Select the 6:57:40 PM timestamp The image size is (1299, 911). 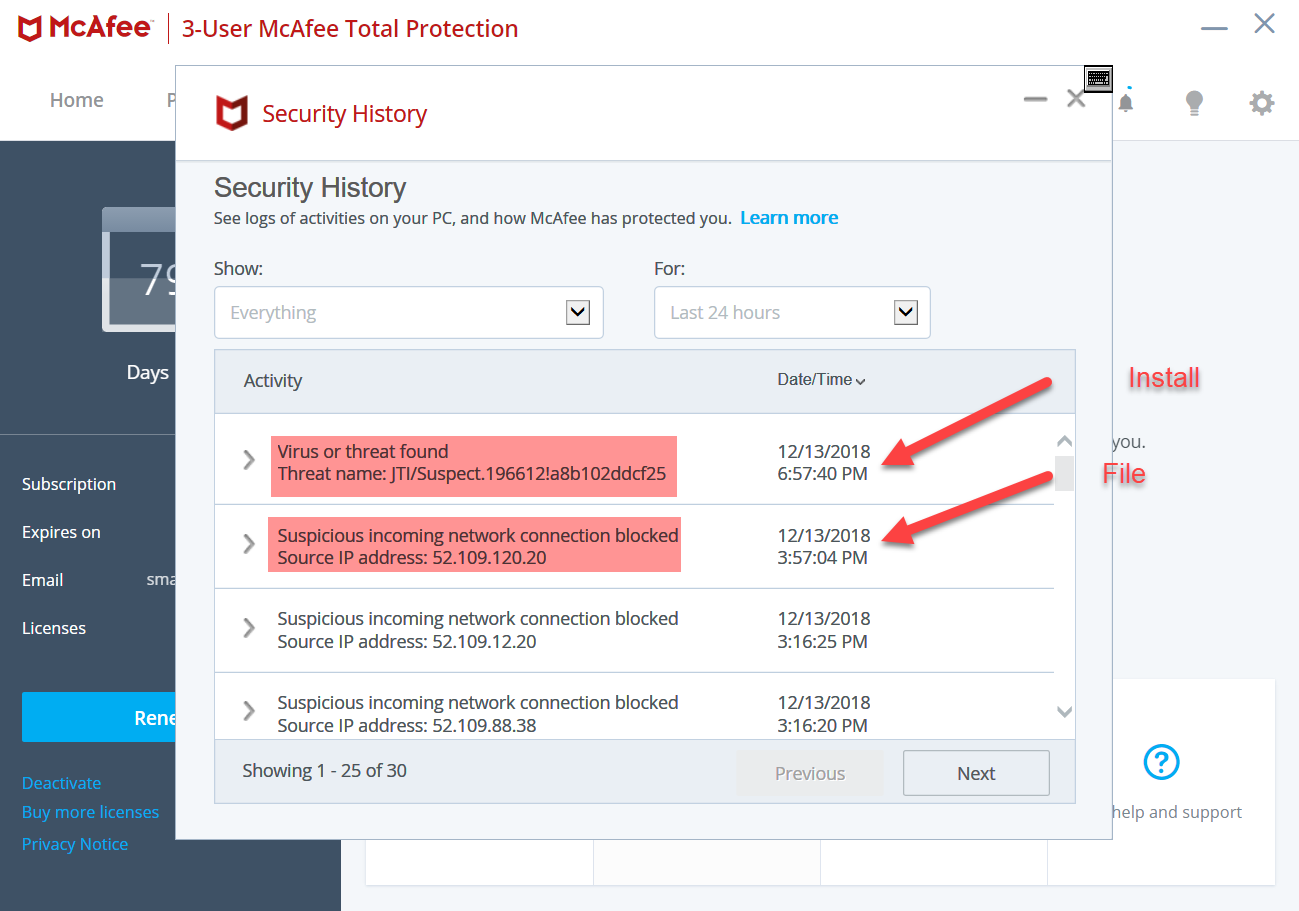coord(822,474)
